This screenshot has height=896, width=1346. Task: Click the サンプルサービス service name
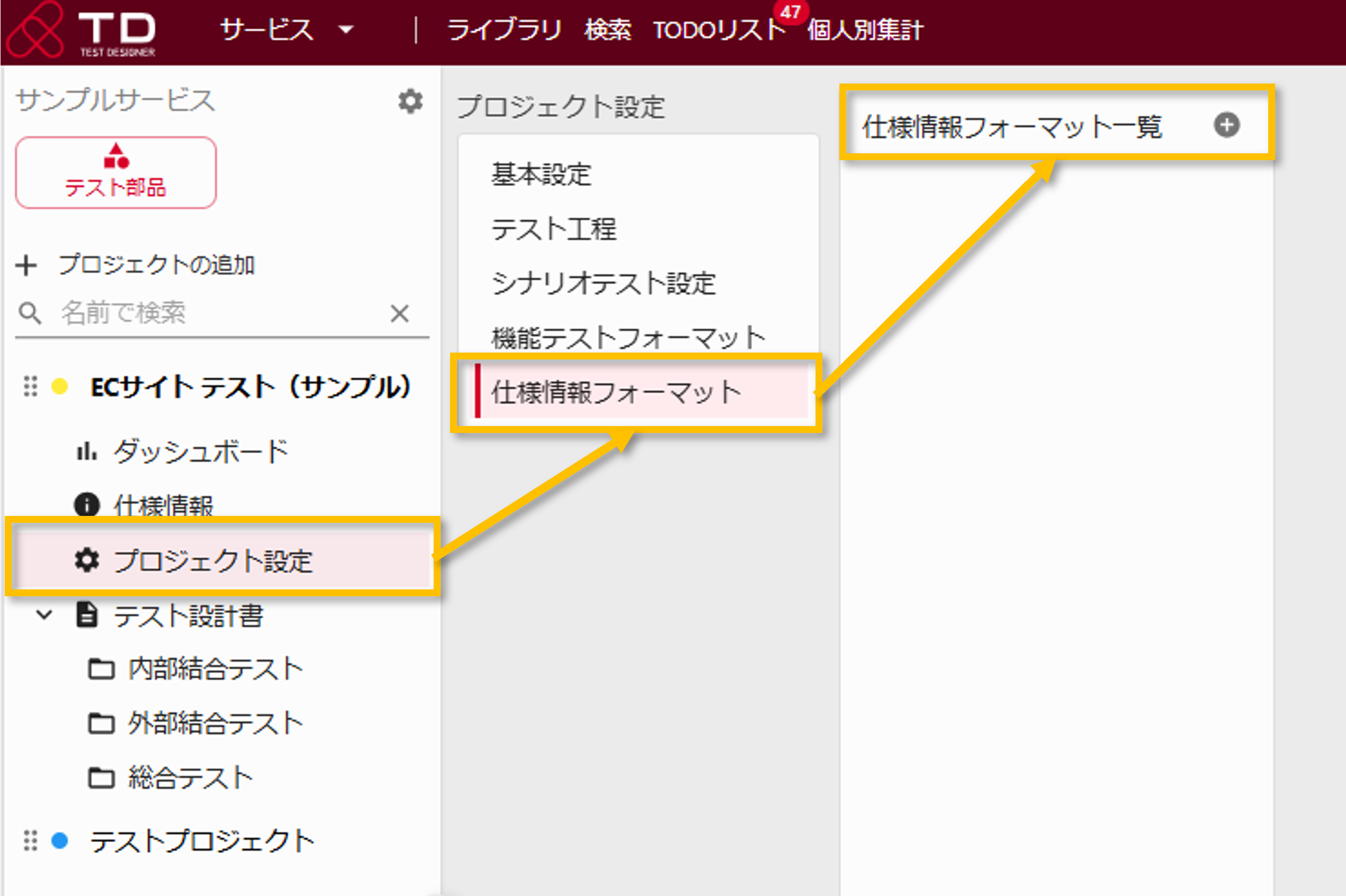click(x=115, y=100)
